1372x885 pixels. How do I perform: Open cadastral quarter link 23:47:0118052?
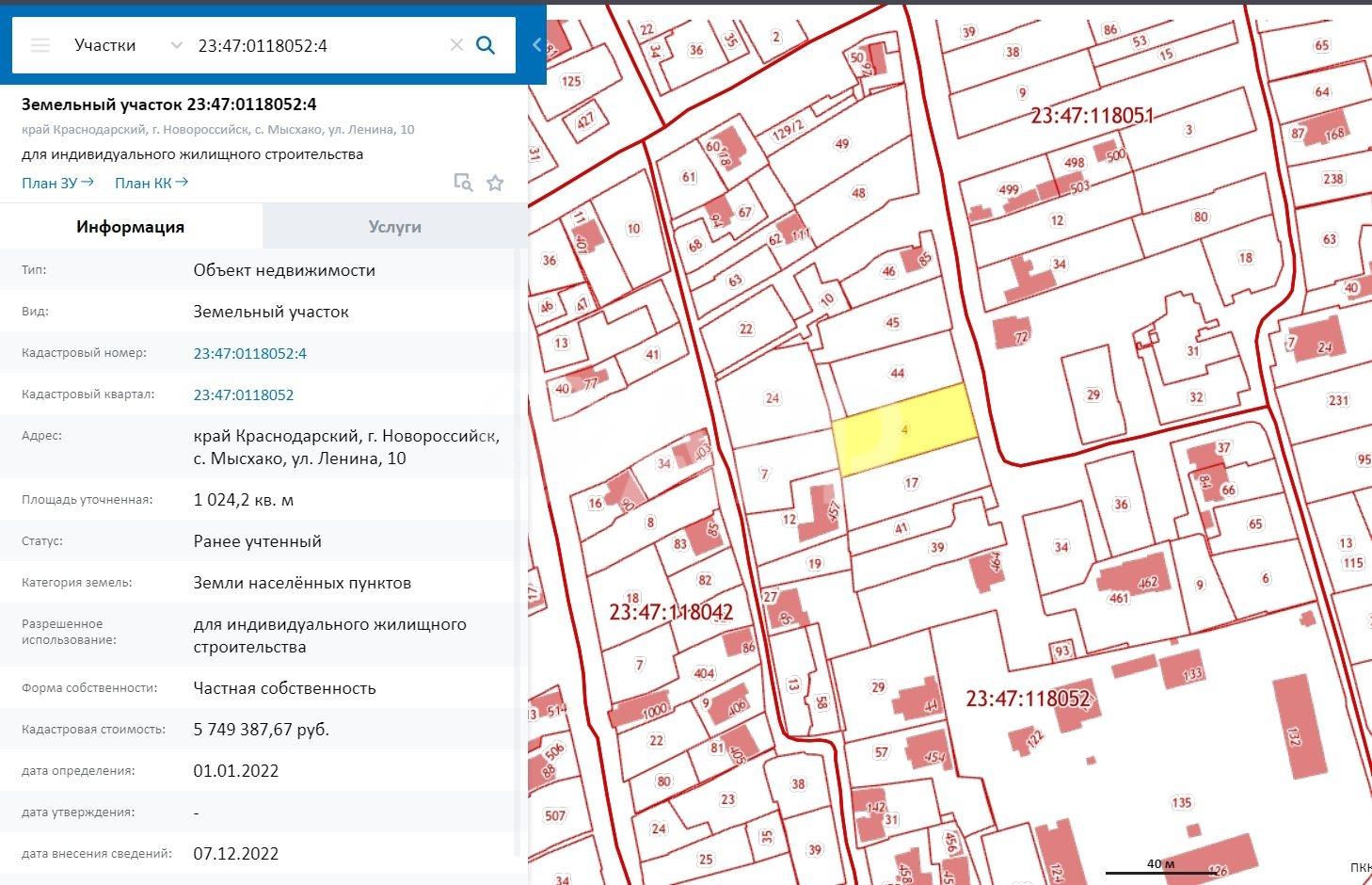(x=244, y=394)
